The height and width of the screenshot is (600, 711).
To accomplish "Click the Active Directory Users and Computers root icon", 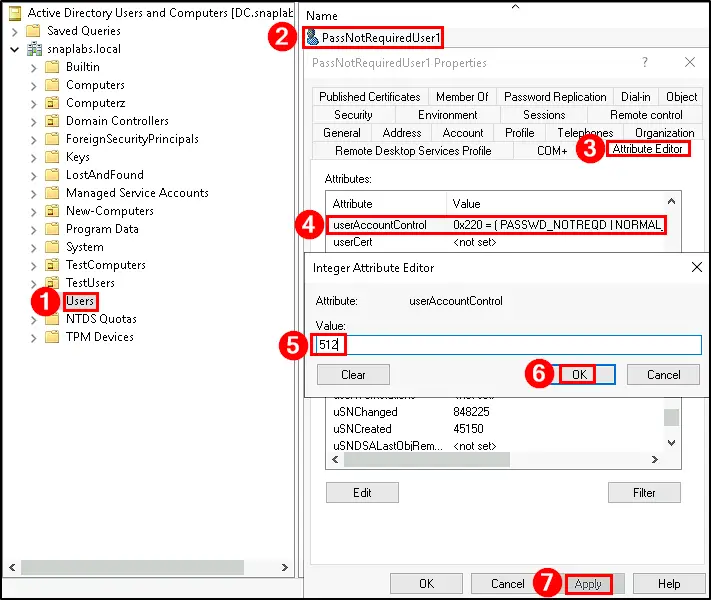I will click(15, 14).
